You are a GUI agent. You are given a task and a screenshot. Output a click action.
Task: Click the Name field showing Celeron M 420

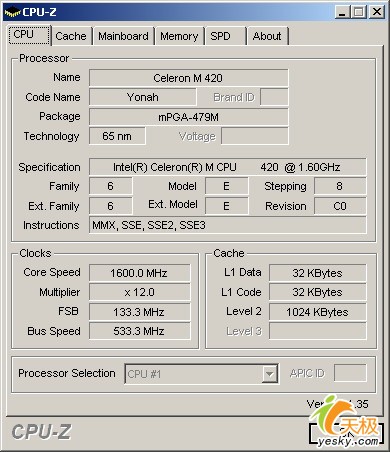click(x=189, y=78)
